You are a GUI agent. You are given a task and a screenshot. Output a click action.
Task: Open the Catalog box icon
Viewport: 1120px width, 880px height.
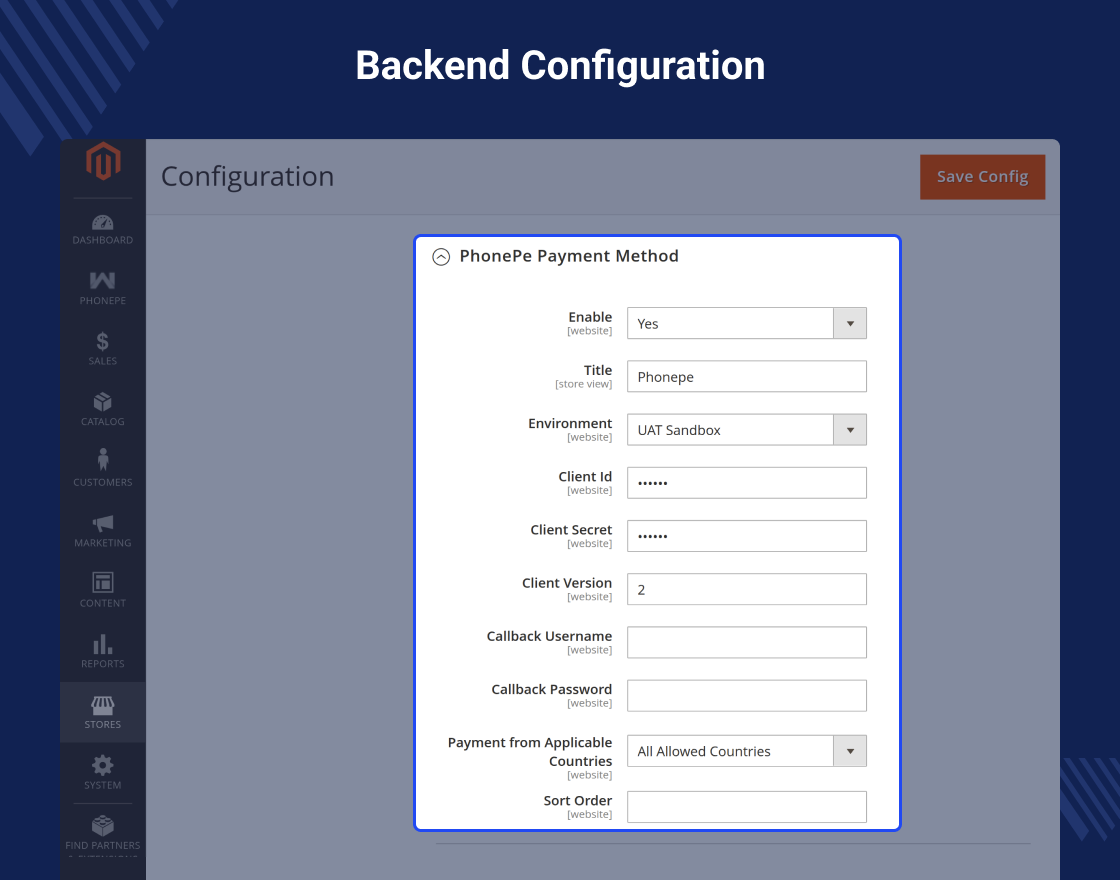pyautogui.click(x=102, y=403)
